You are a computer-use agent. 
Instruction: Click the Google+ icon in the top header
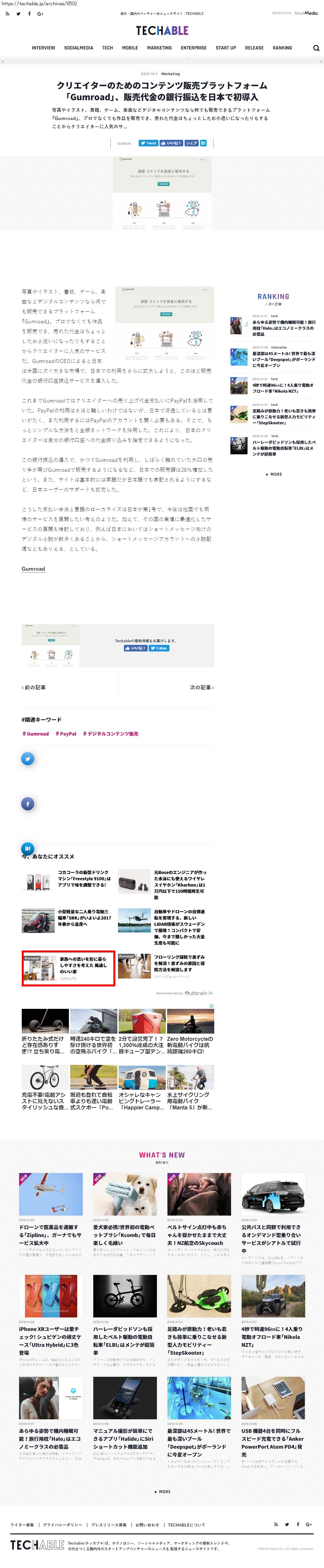[40, 14]
